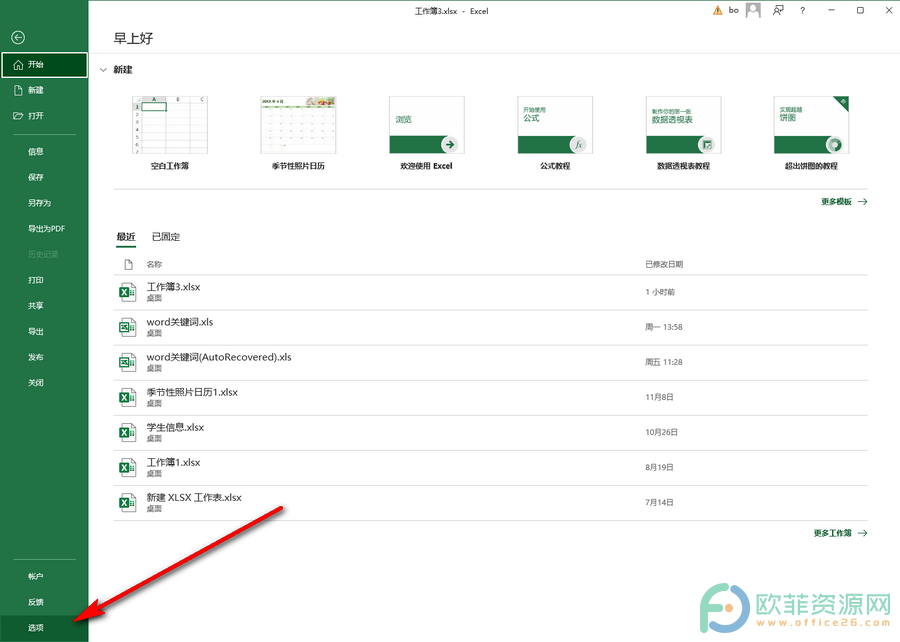Click Excel icon beside 学生信息.xlsx

pos(127,433)
